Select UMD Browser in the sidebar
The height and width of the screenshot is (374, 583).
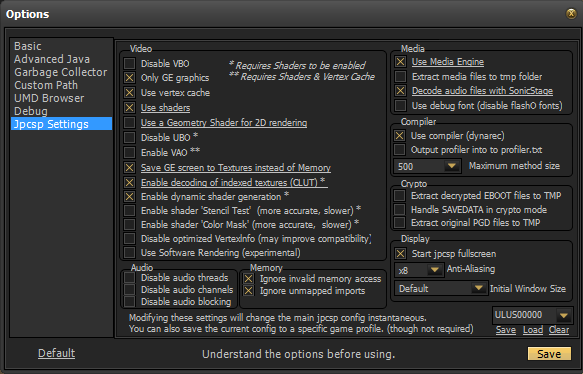49,98
